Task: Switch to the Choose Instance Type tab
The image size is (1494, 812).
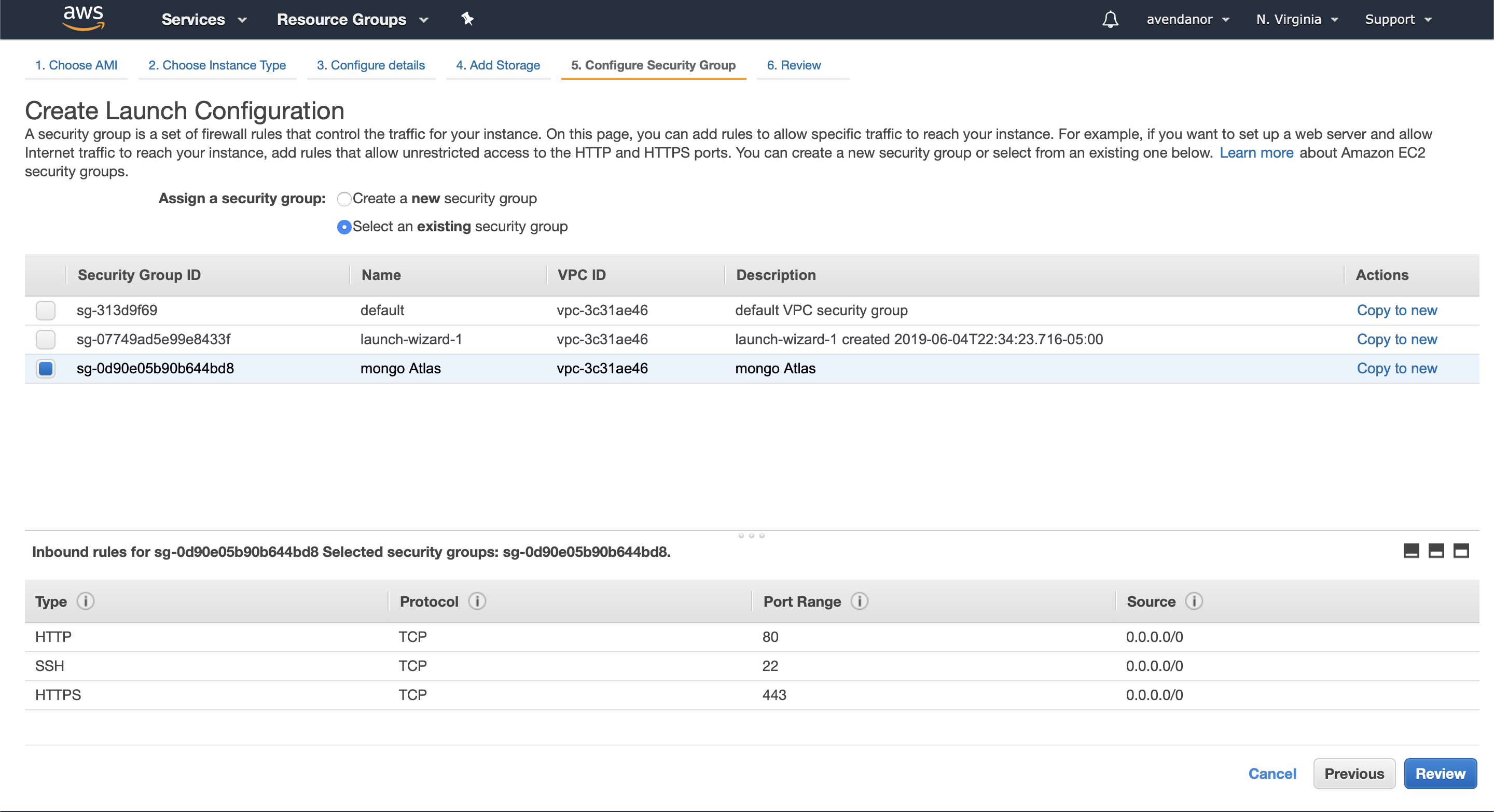Action: tap(217, 65)
